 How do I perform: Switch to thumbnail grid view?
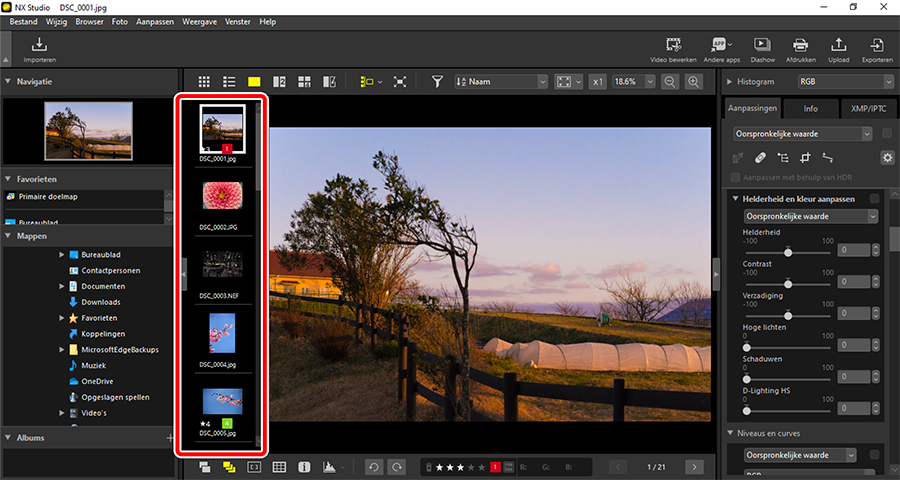pos(204,82)
